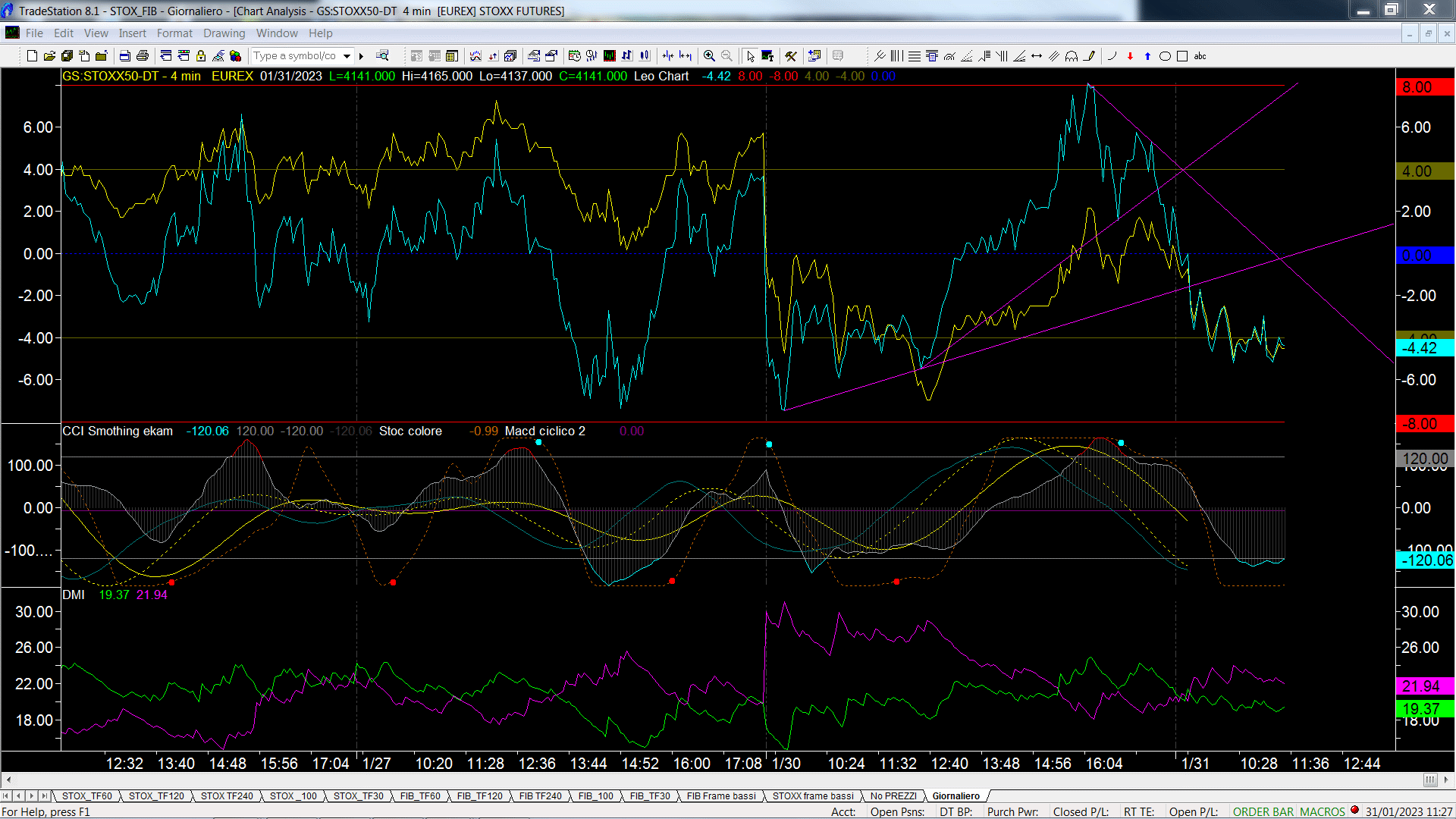Switch to the FIB_TF30 tab
This screenshot has width=1456, height=819.
tap(650, 796)
